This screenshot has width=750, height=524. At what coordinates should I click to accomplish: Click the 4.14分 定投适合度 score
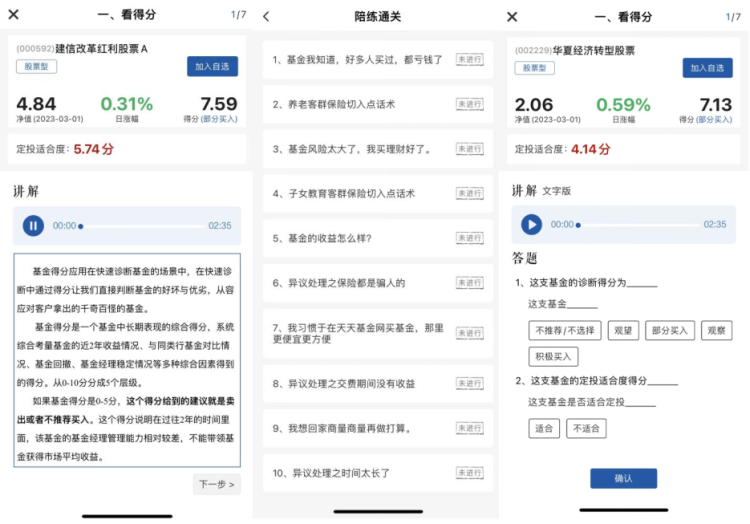coord(591,149)
